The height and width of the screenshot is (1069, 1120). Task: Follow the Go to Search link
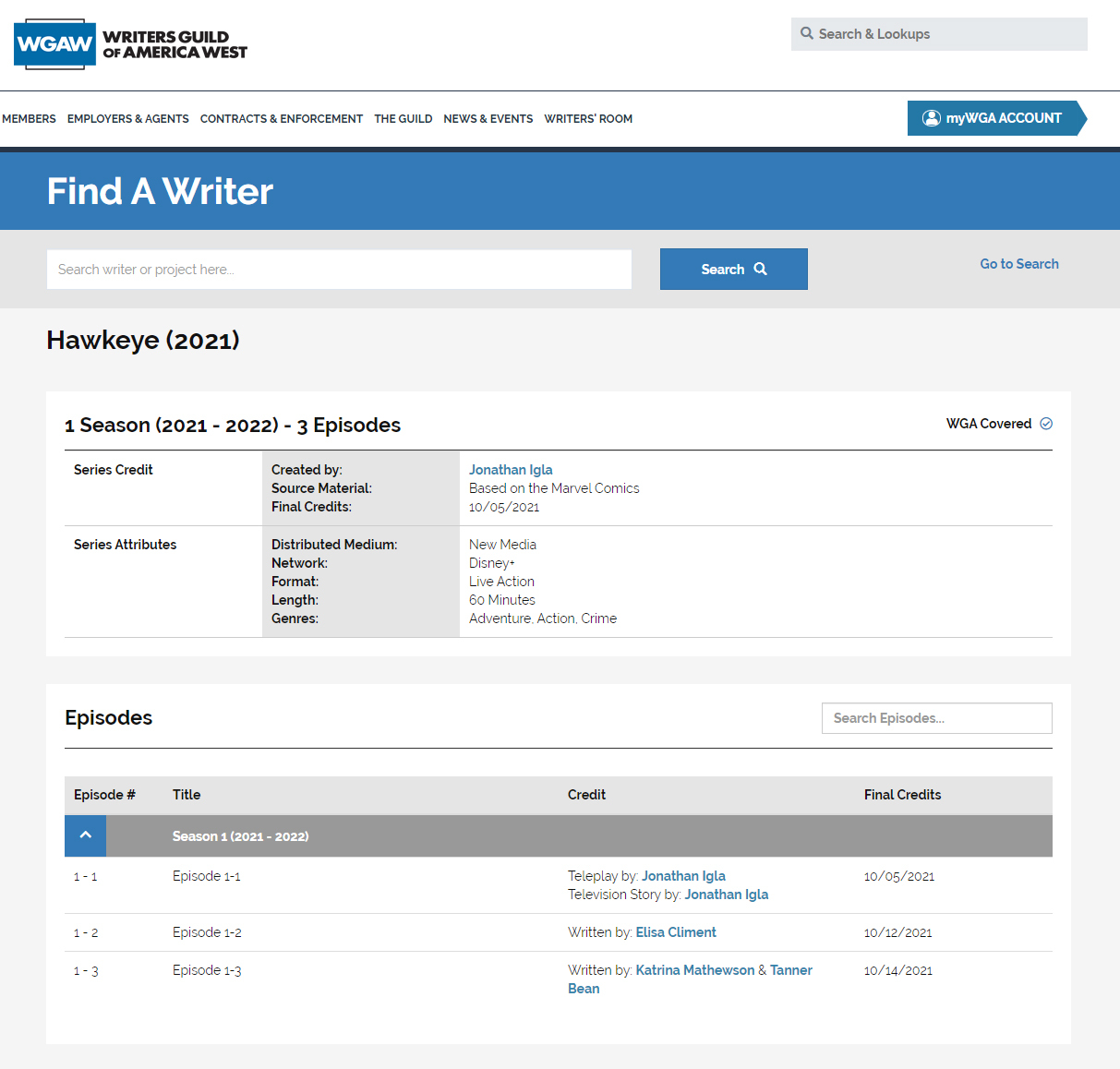coord(1019,264)
